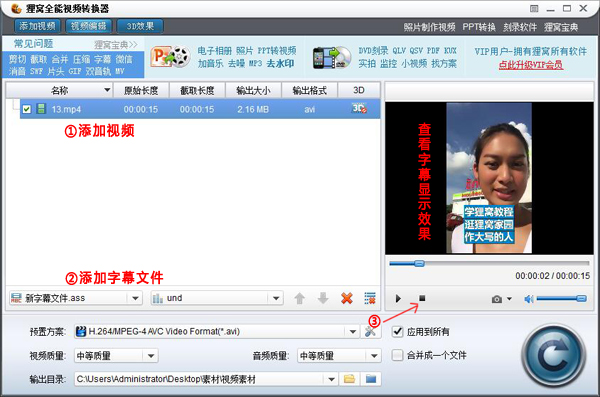Viewport: 600px width, 397px height.
Task: Open preset settings with the wrench icon
Action: (x=370, y=332)
